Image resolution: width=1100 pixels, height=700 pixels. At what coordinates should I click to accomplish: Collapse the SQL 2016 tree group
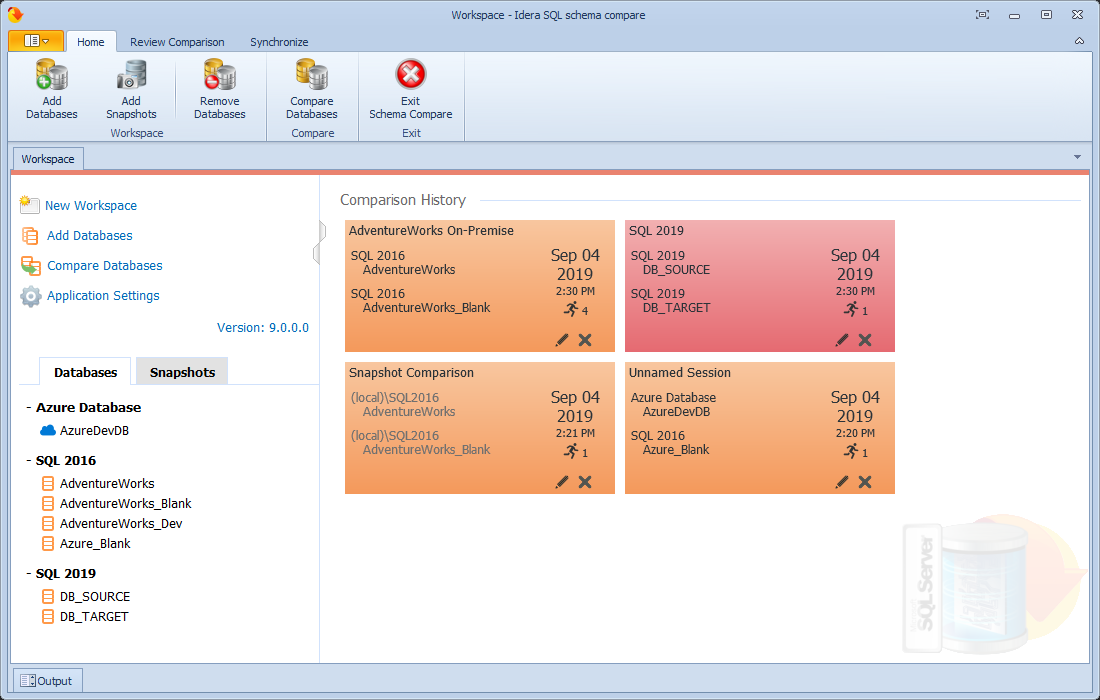(29, 461)
